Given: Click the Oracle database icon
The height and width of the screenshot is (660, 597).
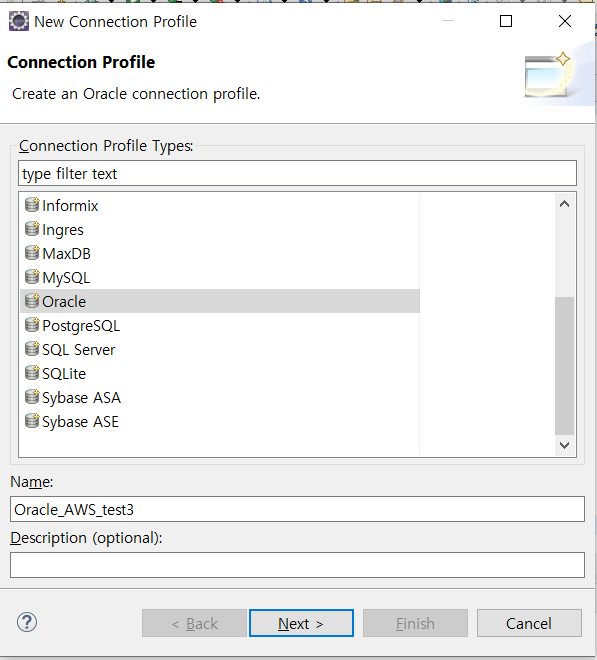Looking at the screenshot, I should click(32, 301).
